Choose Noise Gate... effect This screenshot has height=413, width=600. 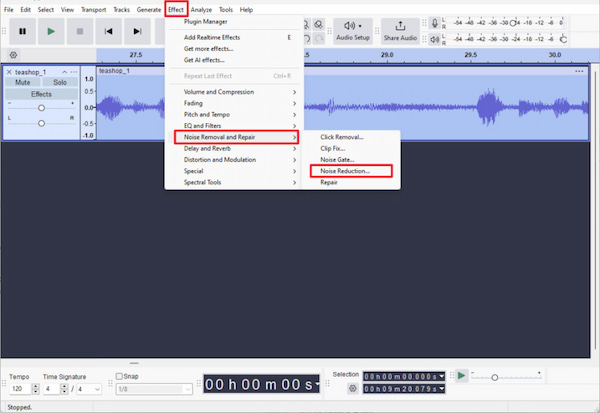tap(351, 160)
